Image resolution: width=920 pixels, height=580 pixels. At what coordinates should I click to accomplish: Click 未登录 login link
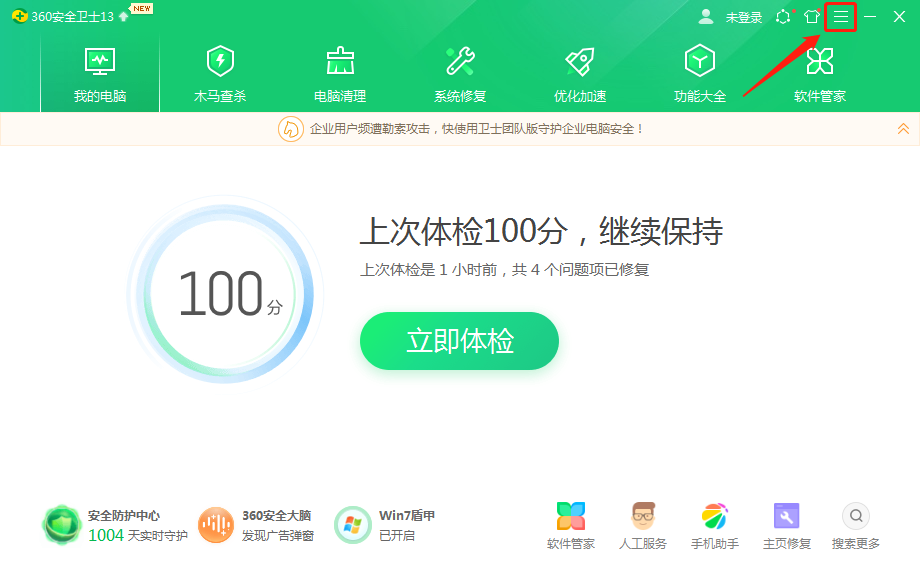coord(743,18)
